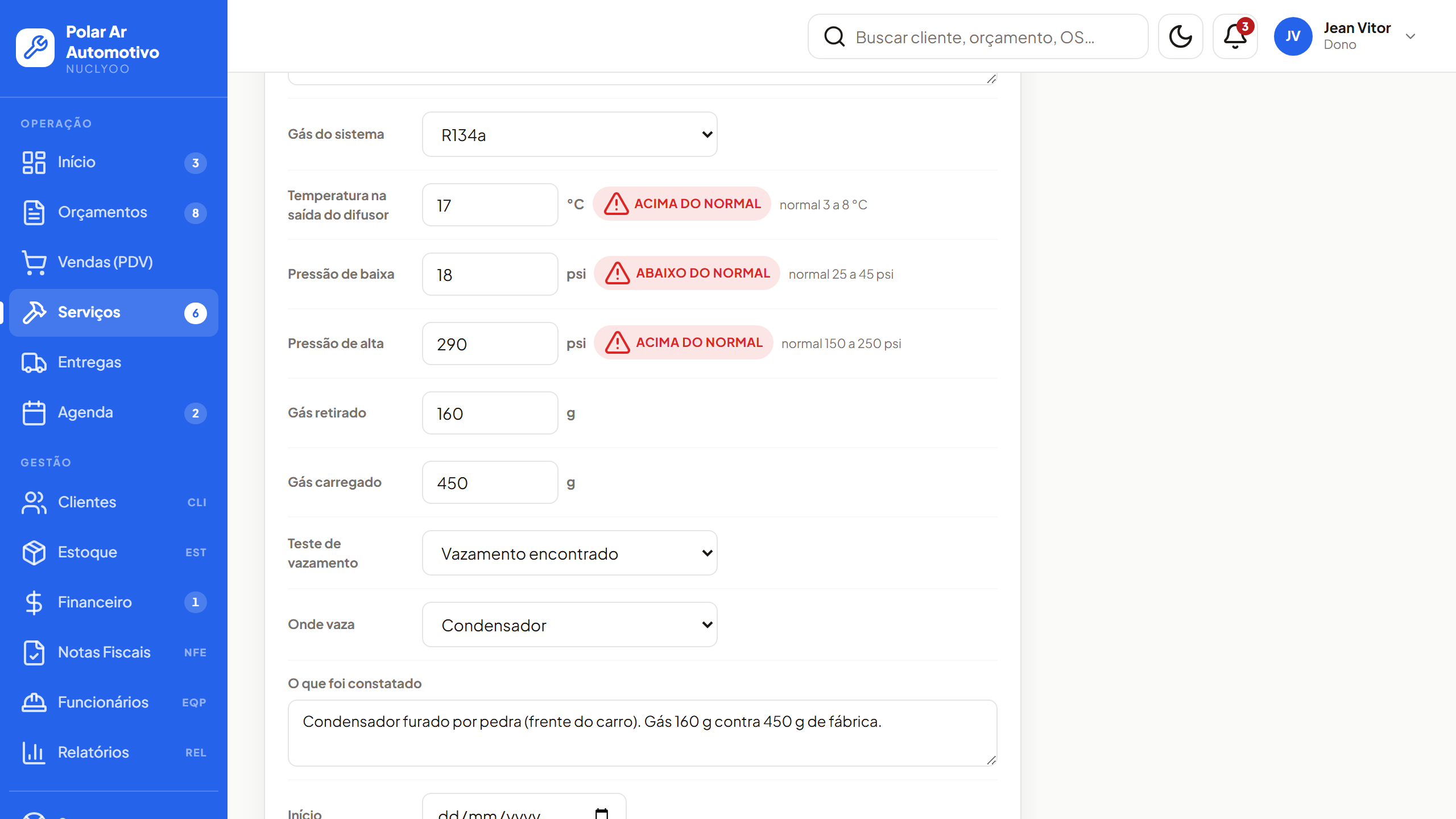Click the Financeiro dollar icon
This screenshot has height=819, width=1456.
[34, 602]
